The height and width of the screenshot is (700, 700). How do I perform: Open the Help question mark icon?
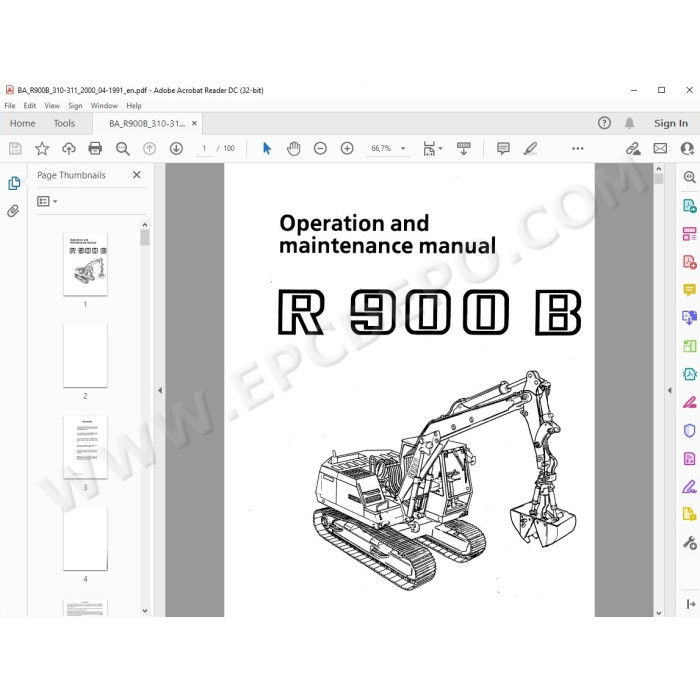pos(604,123)
